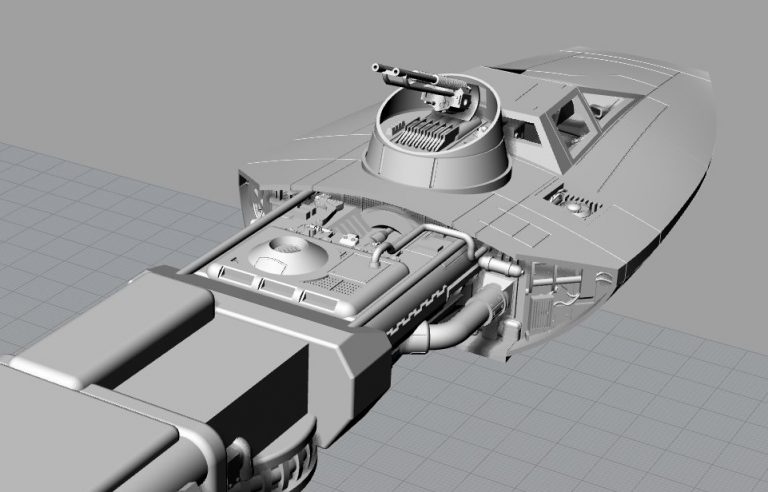Select the small rectangular hatch on the hull top
The height and width of the screenshot is (492, 768).
pos(576,205)
